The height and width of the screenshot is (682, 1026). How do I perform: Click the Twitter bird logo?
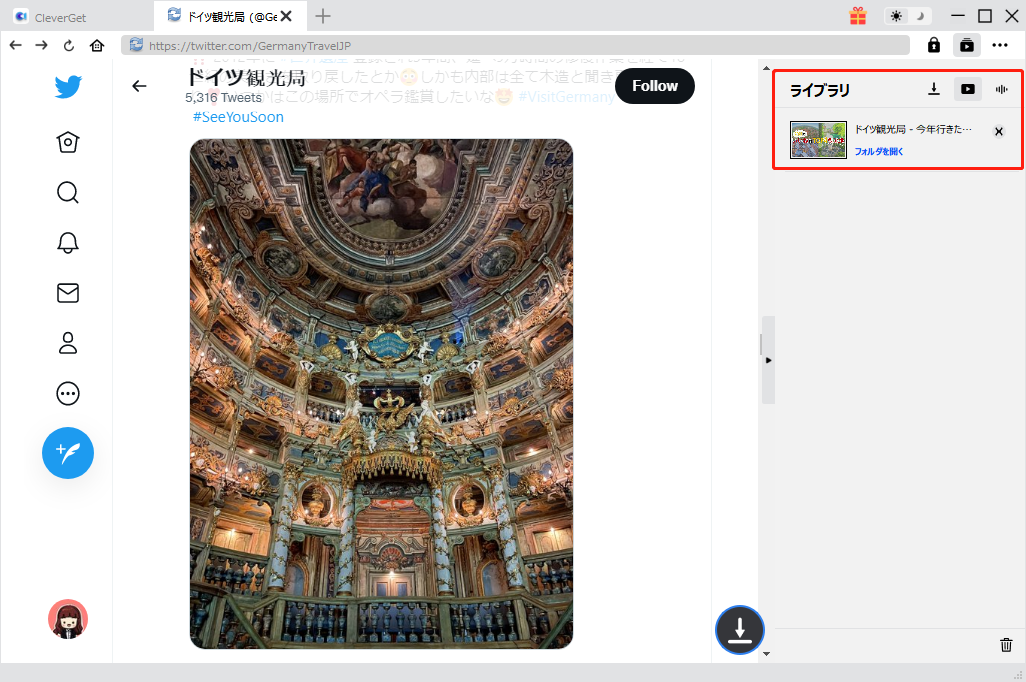(68, 86)
